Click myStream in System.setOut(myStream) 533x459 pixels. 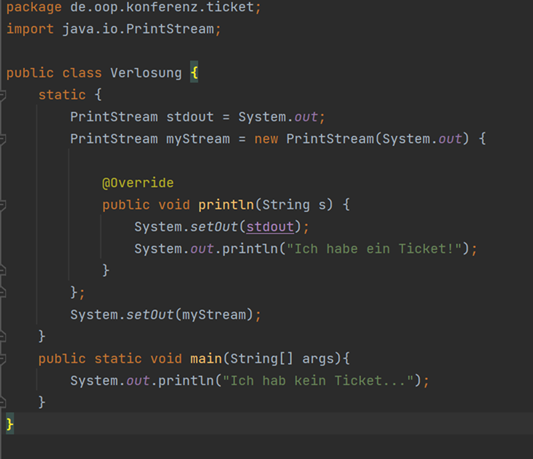[x=214, y=315]
